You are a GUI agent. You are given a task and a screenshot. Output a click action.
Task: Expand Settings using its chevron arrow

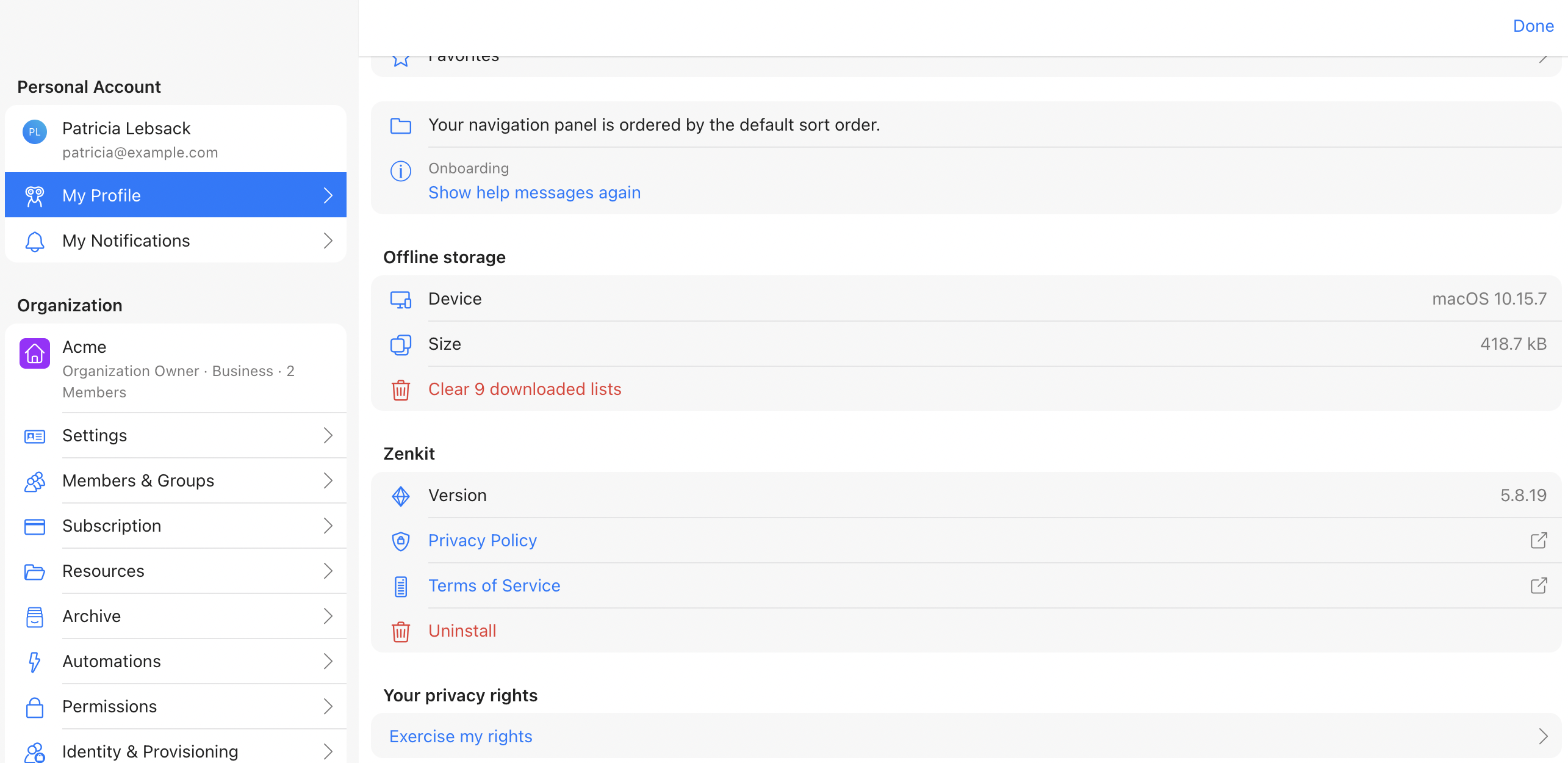[x=328, y=435]
